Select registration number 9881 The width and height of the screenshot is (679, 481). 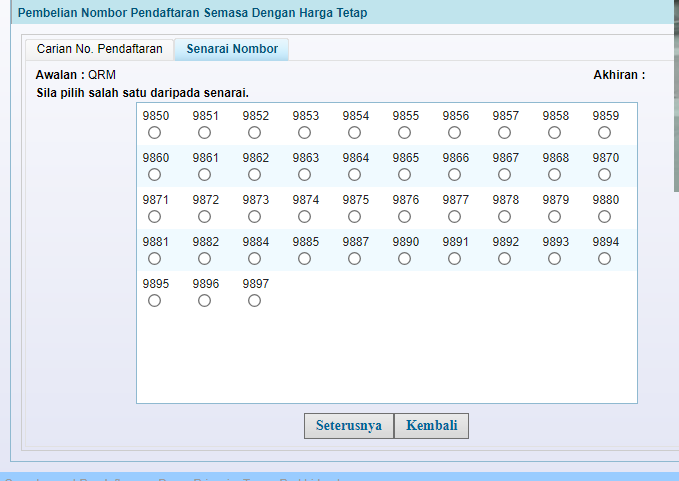coord(155,259)
